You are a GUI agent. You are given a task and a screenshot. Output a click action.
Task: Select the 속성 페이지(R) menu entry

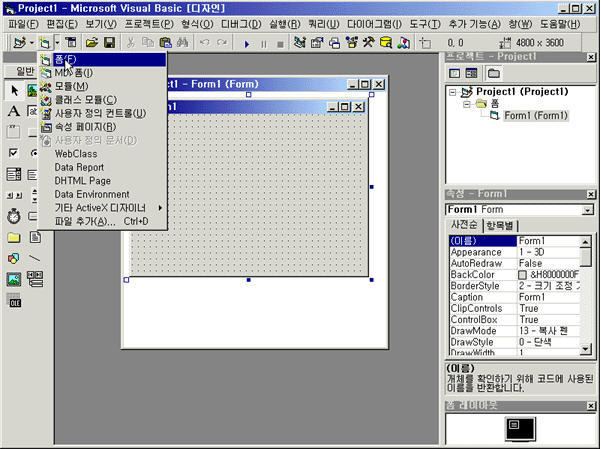click(x=102, y=127)
